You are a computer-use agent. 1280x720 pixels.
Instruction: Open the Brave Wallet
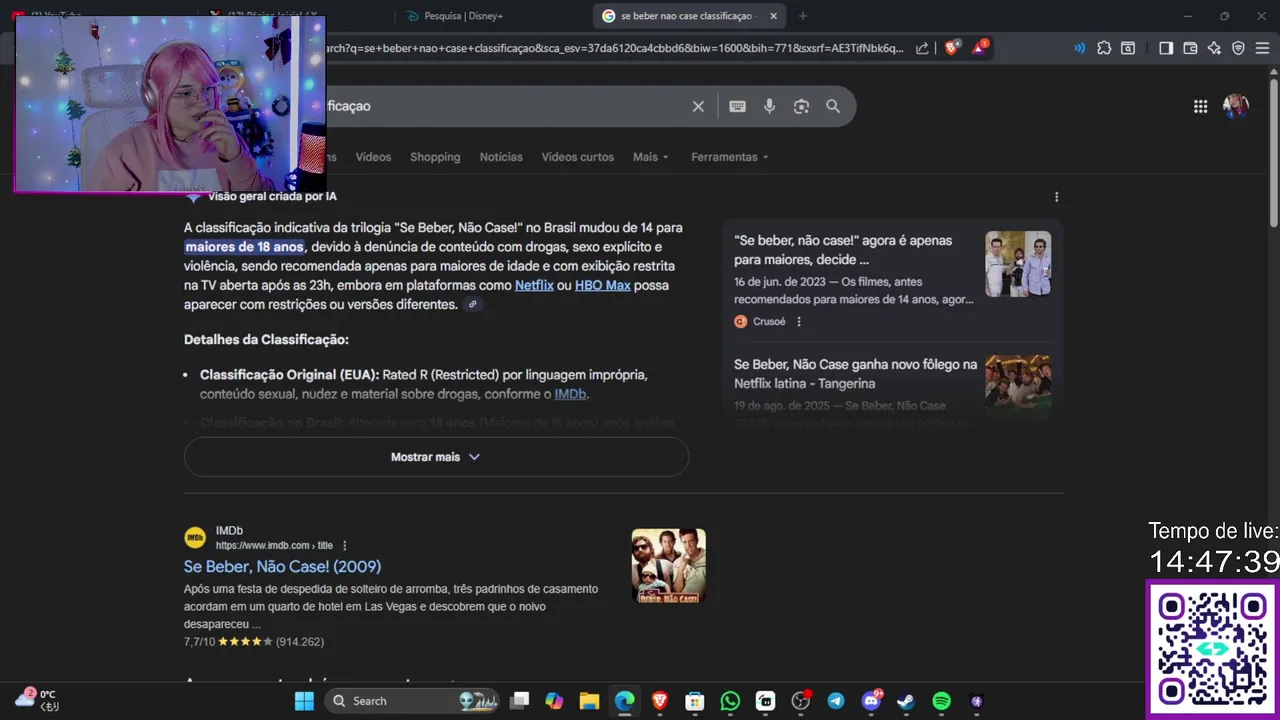pos(1190,48)
